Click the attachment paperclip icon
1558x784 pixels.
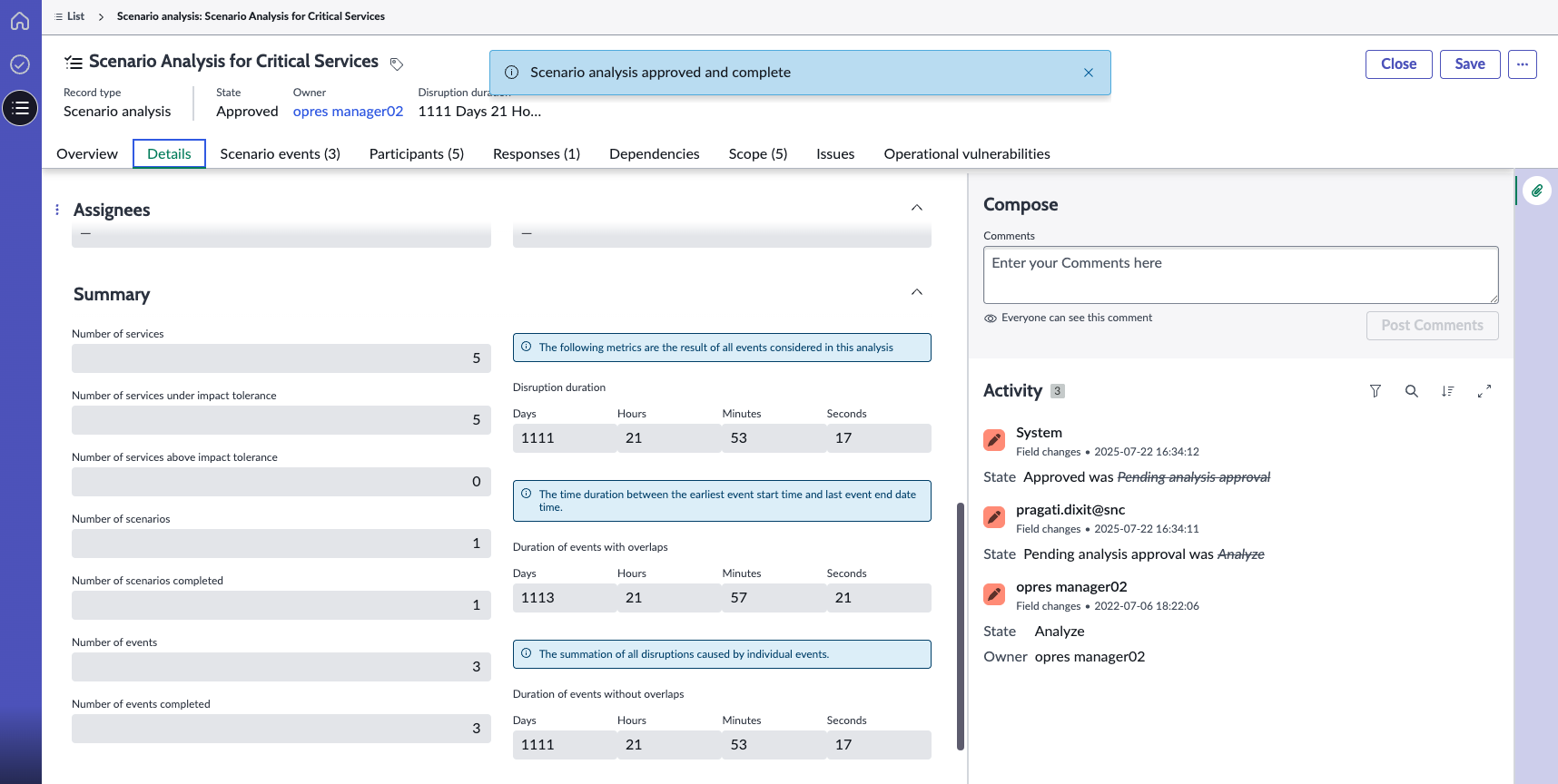[1536, 191]
